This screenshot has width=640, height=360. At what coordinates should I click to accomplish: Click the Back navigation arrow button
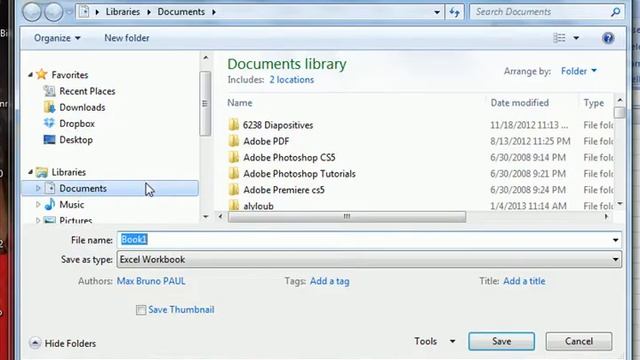click(32, 12)
